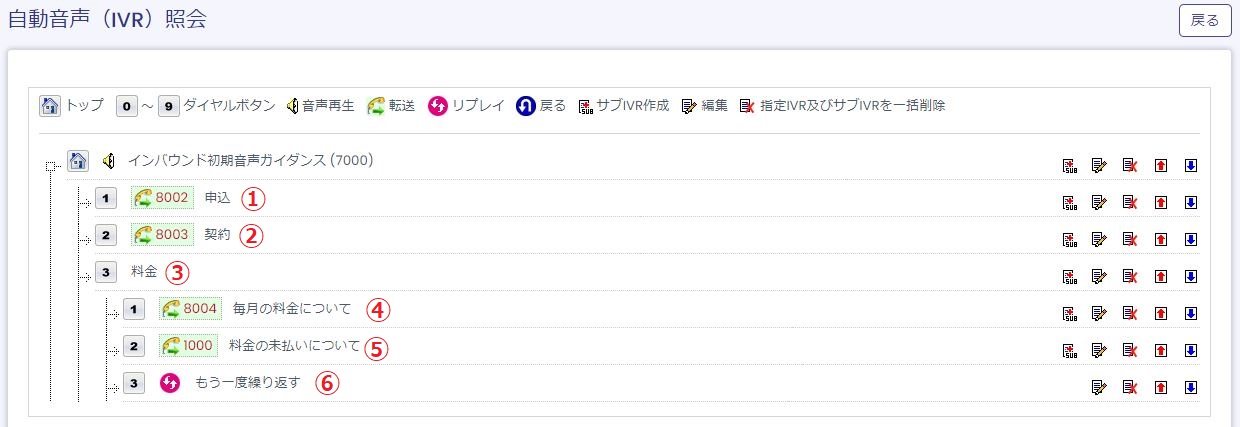Click the 1000 transfer badge
The image size is (1240, 427).
(188, 346)
